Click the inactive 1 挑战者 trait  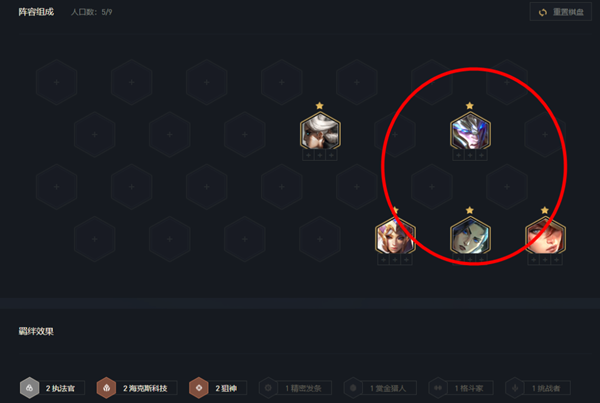click(538, 388)
